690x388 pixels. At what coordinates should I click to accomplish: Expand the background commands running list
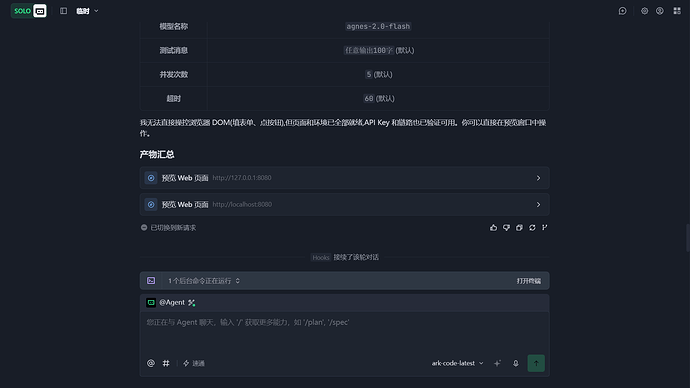click(204, 281)
